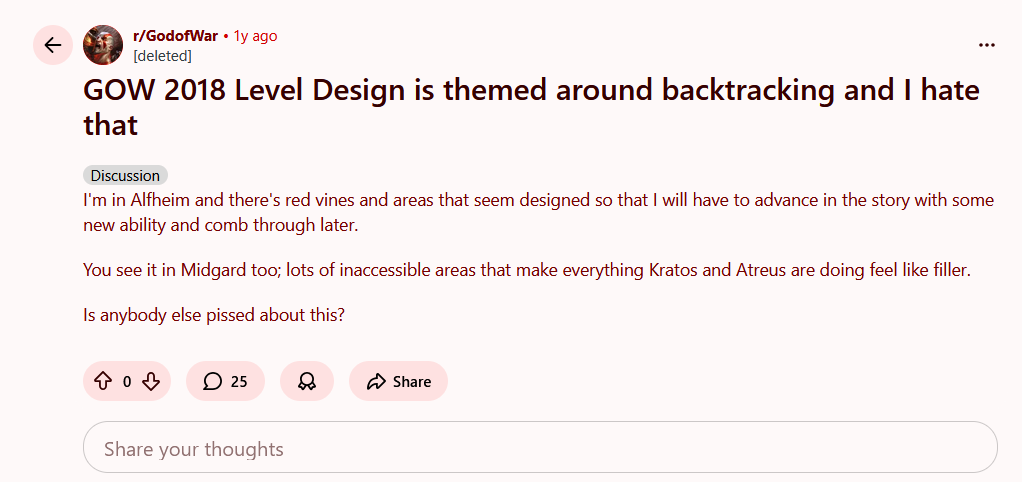1022x482 pixels.
Task: Click the '1y ago' post timestamp
Action: [255, 36]
